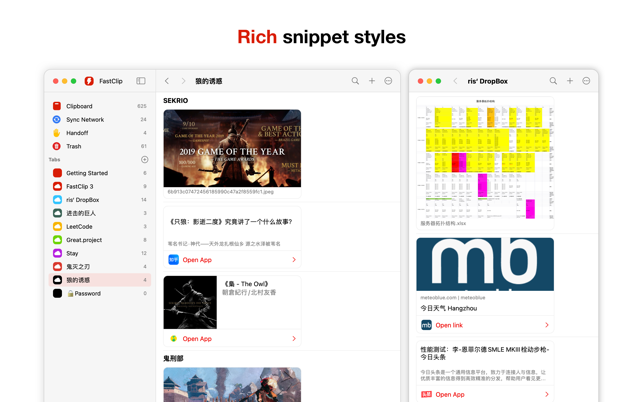Image resolution: width=643 pixels, height=402 pixels.
Task: Go back in main window toolbar
Action: 167,81
